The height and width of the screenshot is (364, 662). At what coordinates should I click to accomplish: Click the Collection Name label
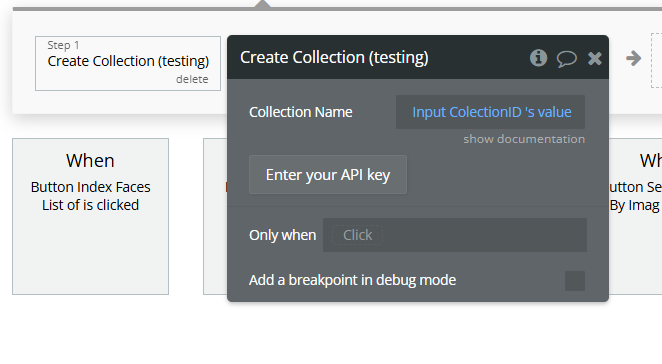click(x=301, y=112)
